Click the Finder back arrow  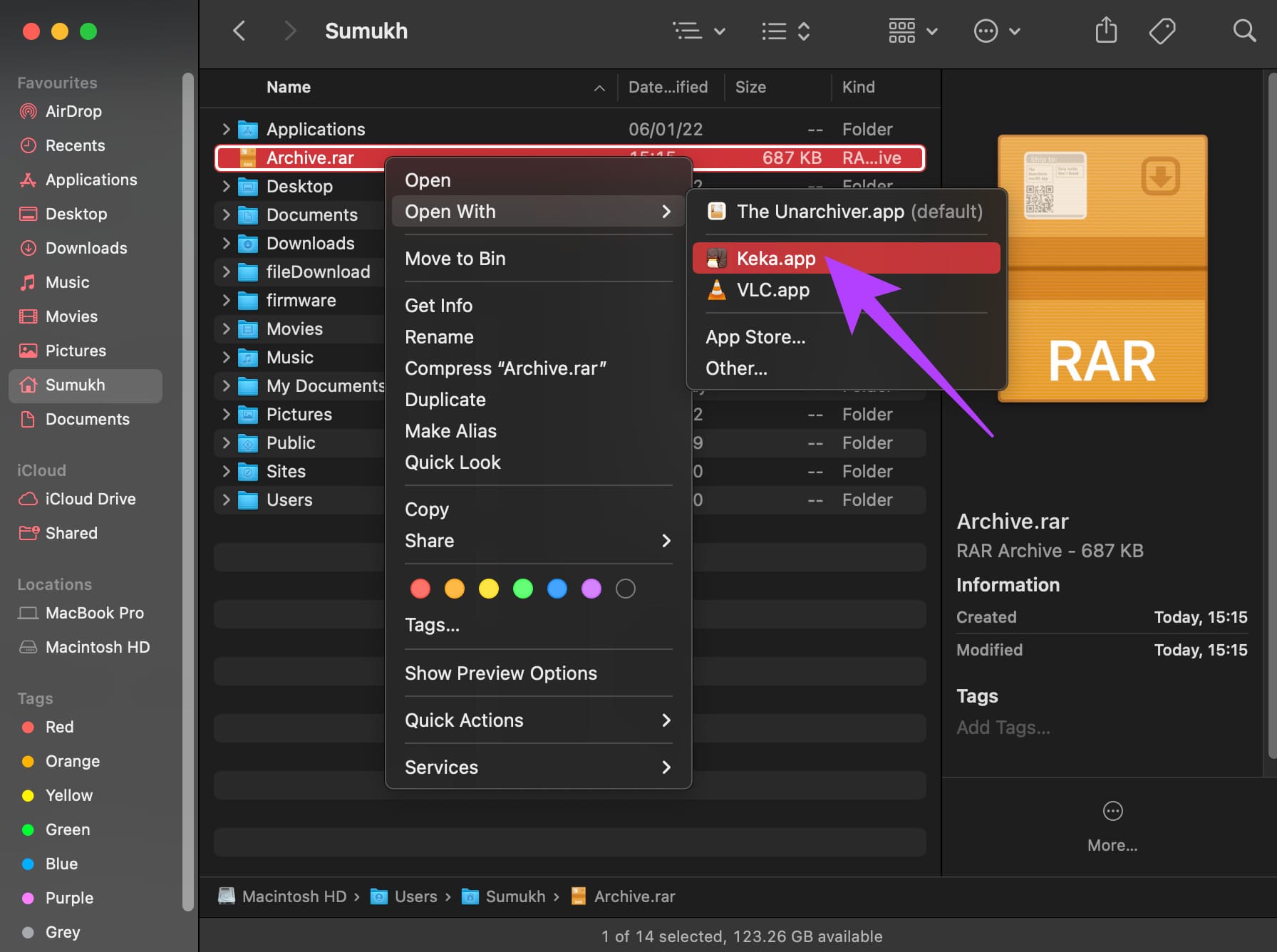point(239,31)
